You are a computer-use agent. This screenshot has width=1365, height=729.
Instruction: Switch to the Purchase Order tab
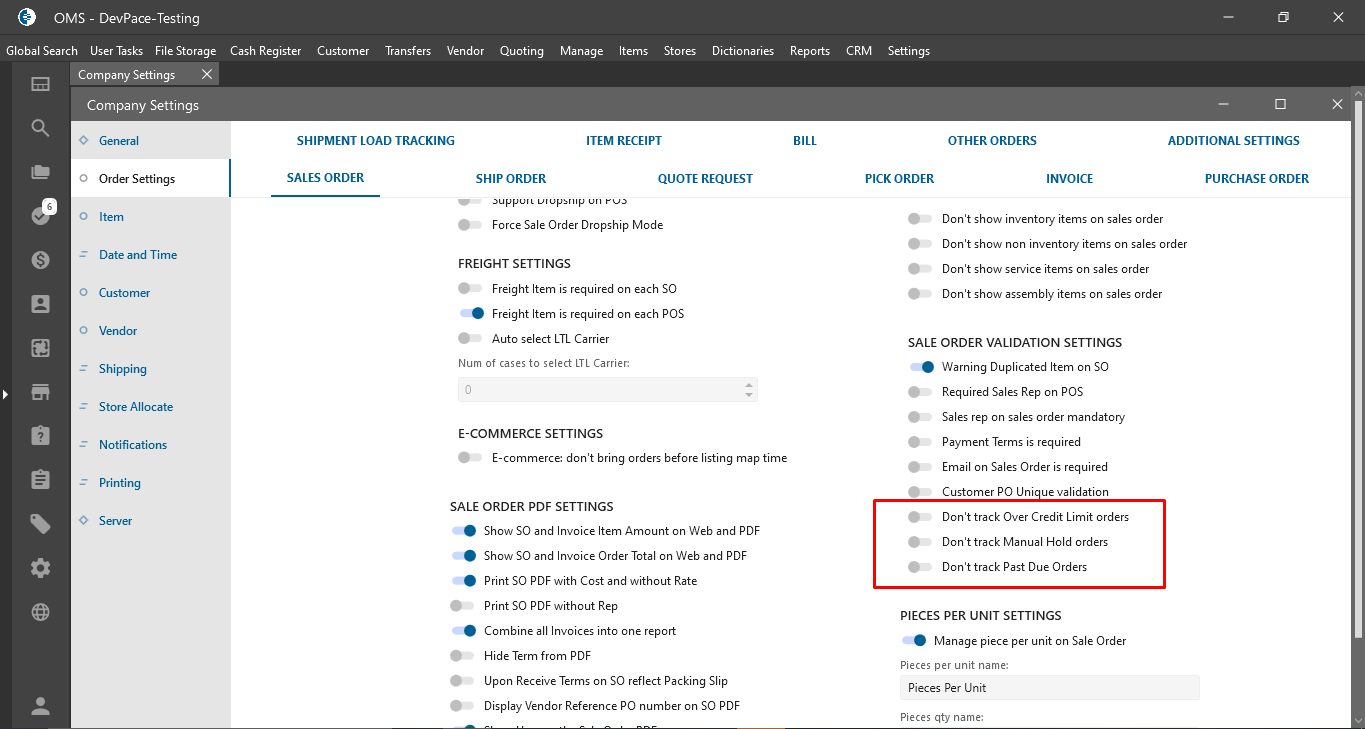click(1256, 179)
